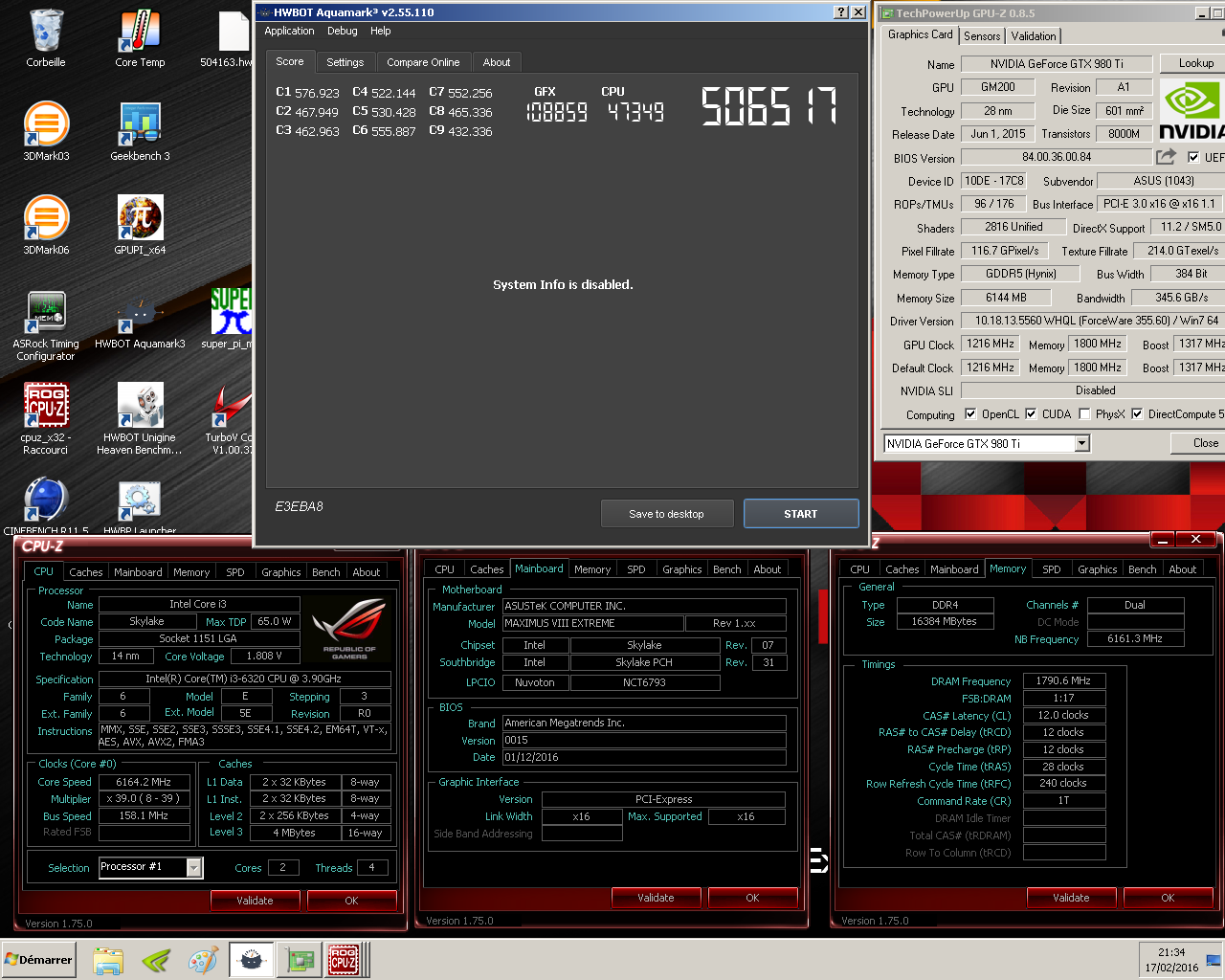Launch the cpuz_x32 Raccourci shortcut
Screen dimensions: 1225x980
pos(45,419)
